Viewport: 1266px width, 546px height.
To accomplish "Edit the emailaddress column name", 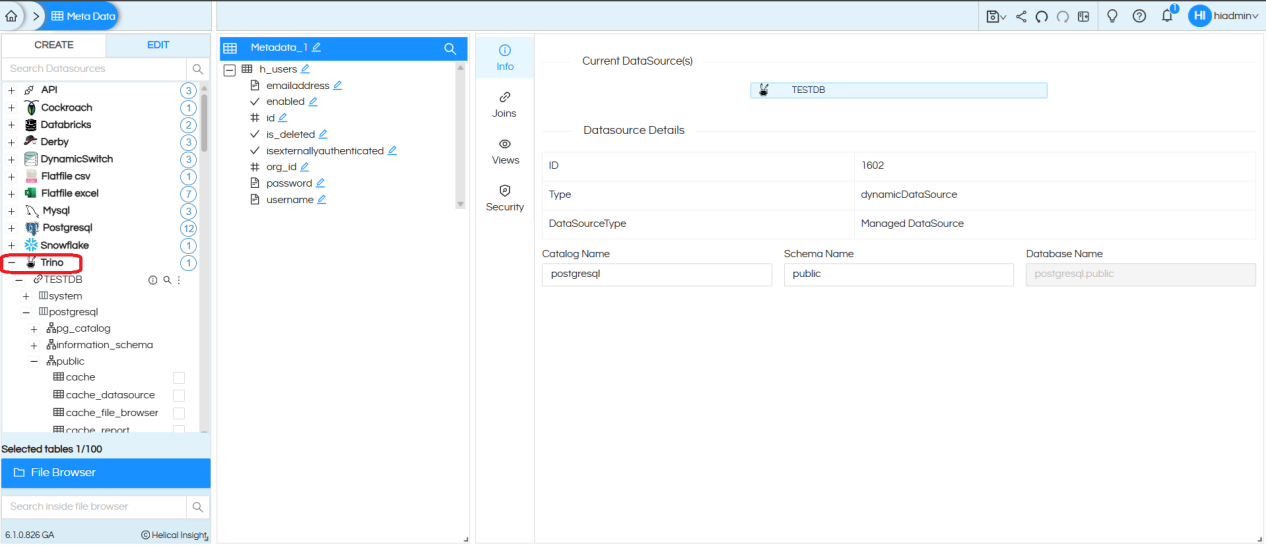I will point(338,86).
